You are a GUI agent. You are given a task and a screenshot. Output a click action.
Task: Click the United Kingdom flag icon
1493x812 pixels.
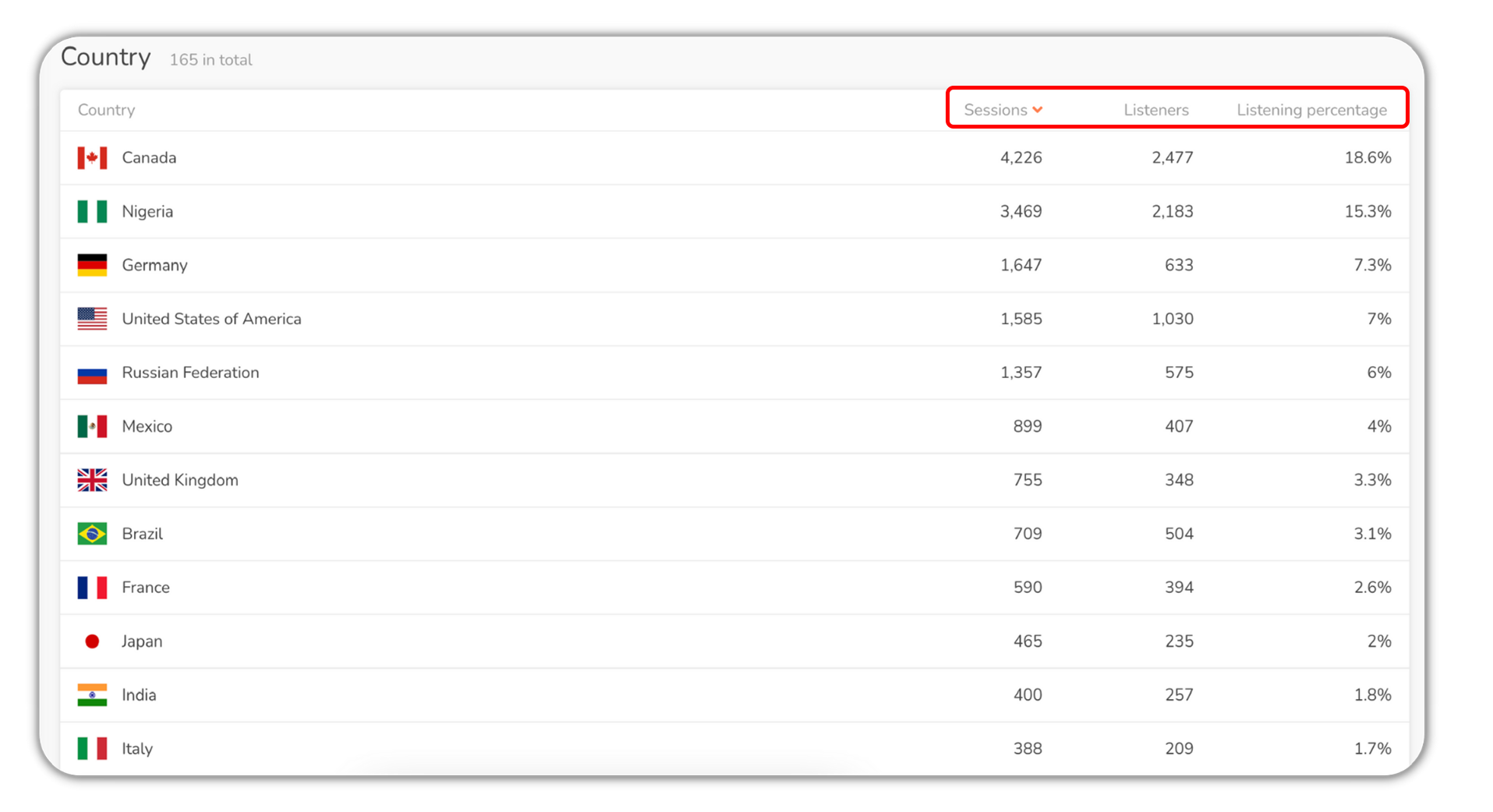point(92,480)
